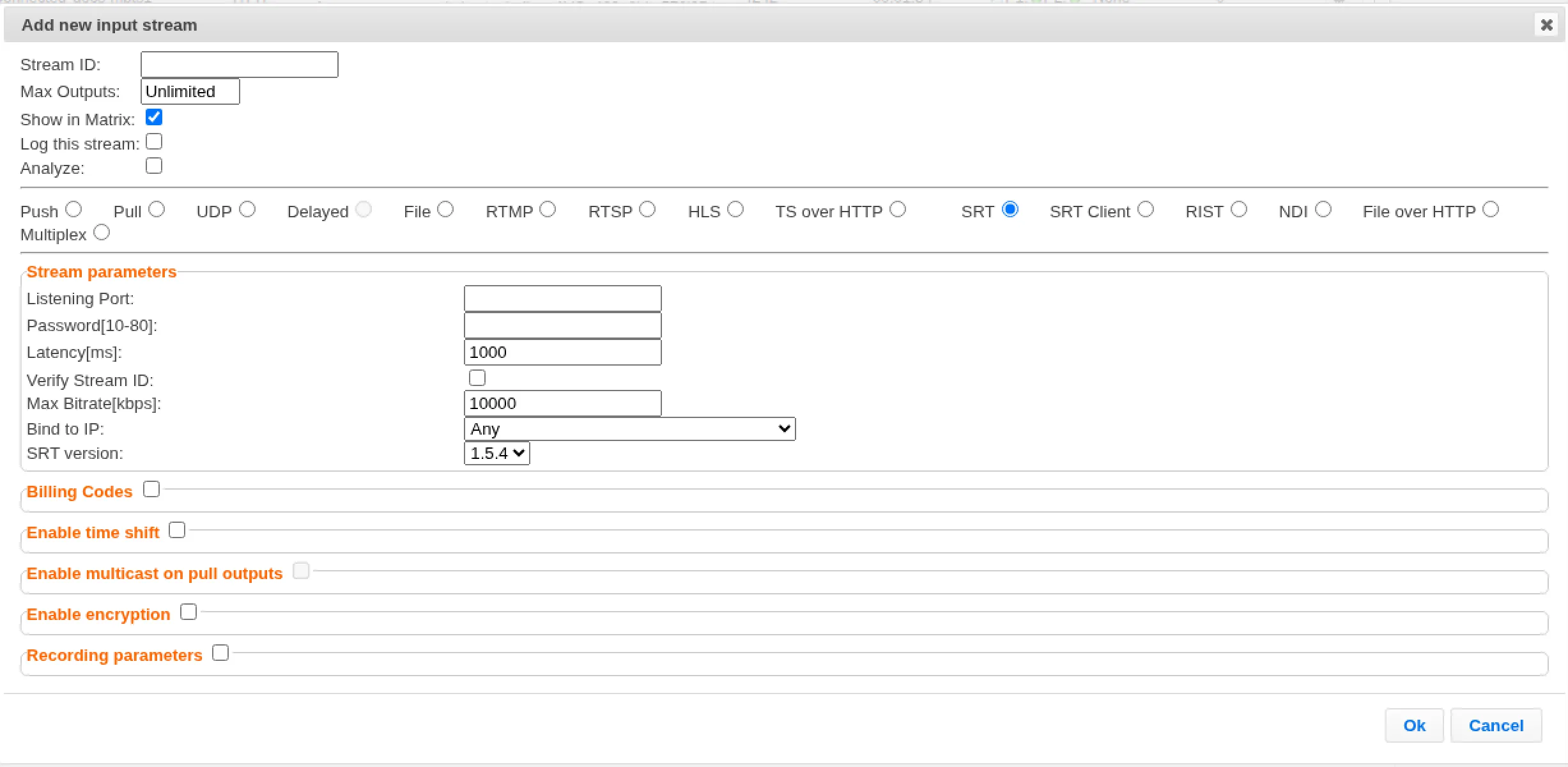Viewport: 1568px width, 767px height.
Task: Select the HLS radio button
Action: (x=735, y=209)
